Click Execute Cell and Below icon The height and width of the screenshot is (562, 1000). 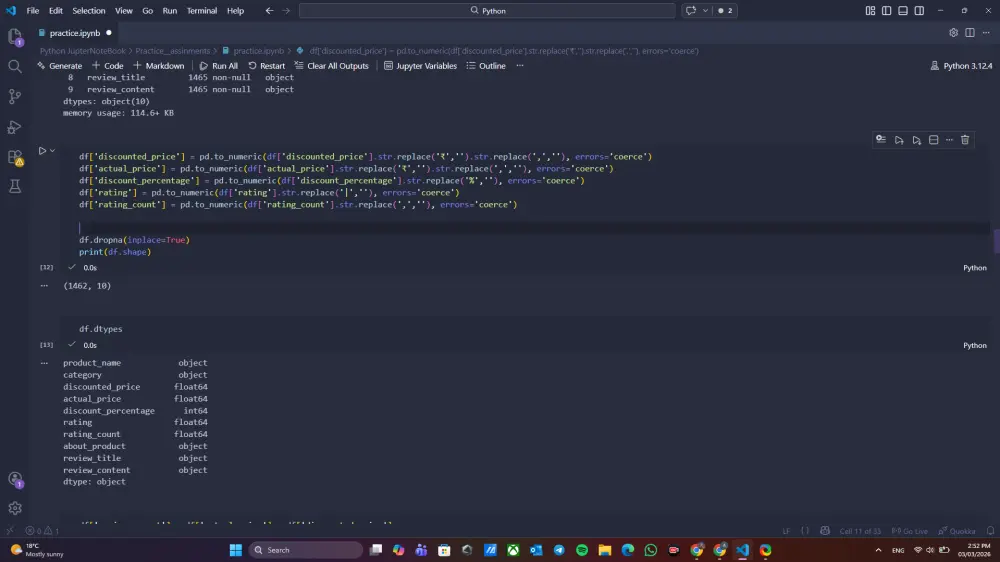click(916, 140)
